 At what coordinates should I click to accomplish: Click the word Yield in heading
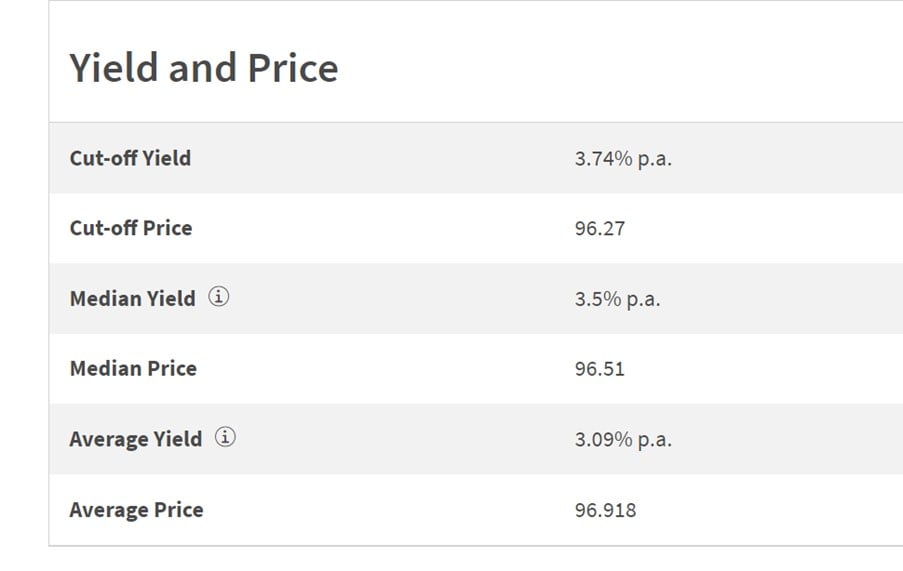pyautogui.click(x=113, y=68)
